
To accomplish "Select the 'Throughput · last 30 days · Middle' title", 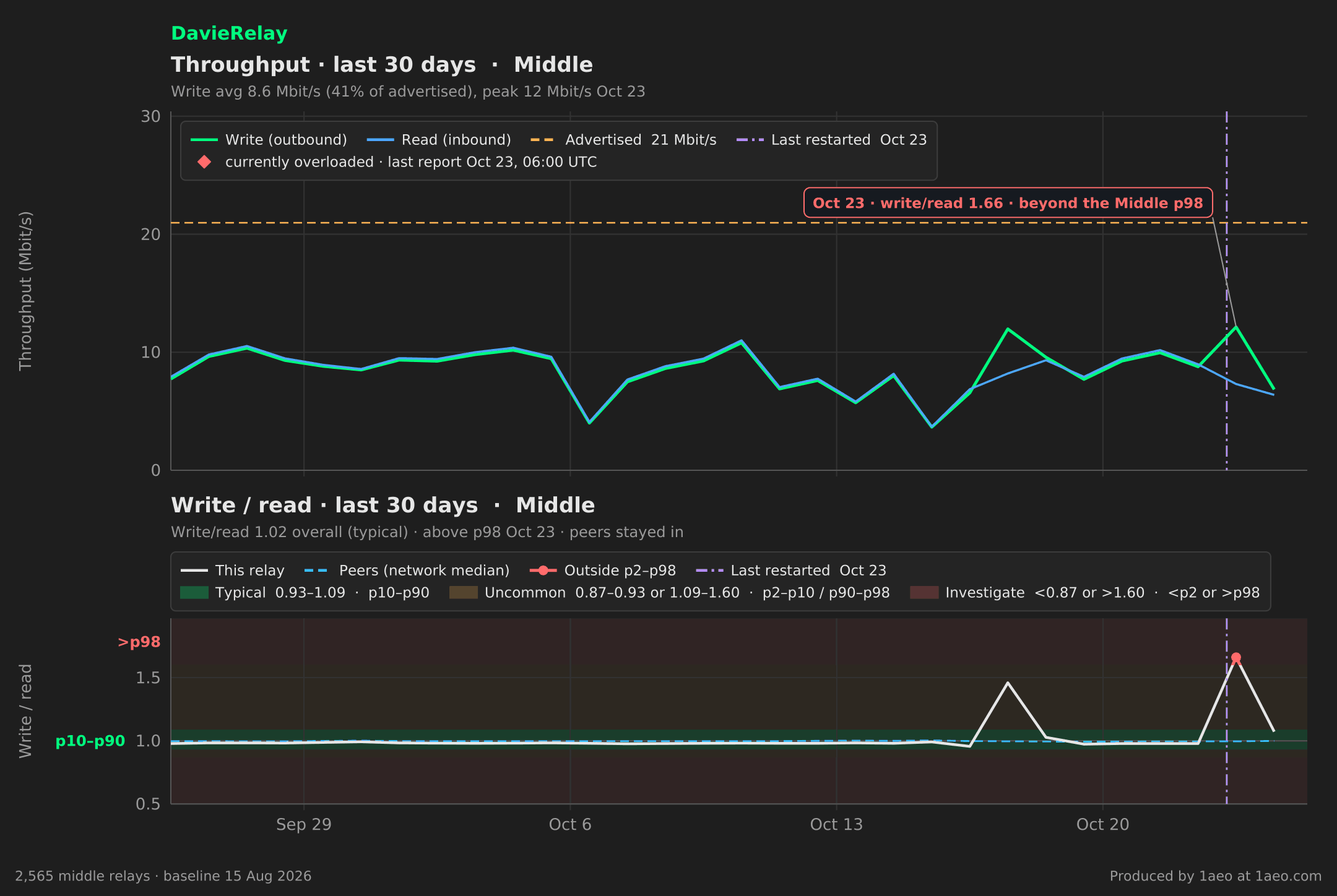I will coord(382,65).
